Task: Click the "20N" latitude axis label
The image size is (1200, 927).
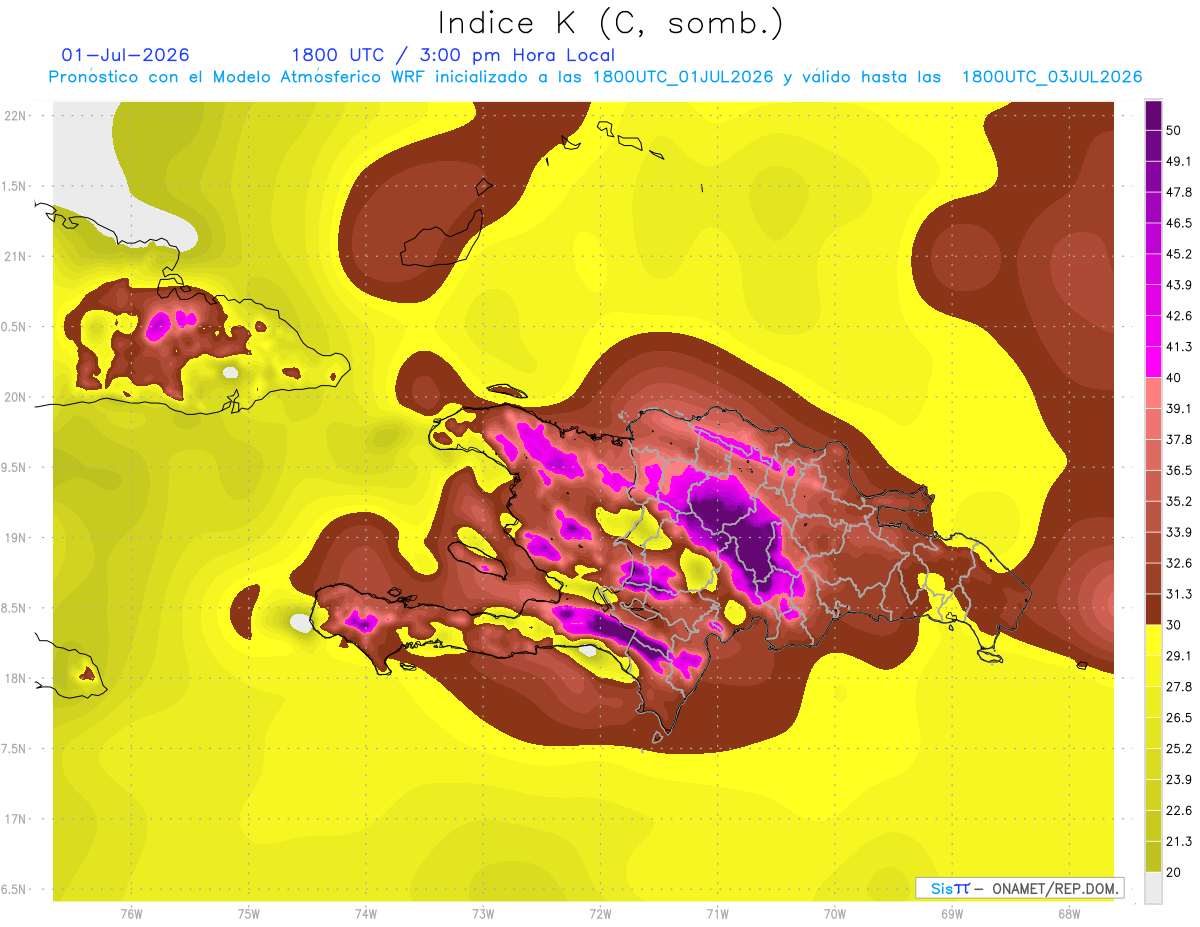Action: 15,397
